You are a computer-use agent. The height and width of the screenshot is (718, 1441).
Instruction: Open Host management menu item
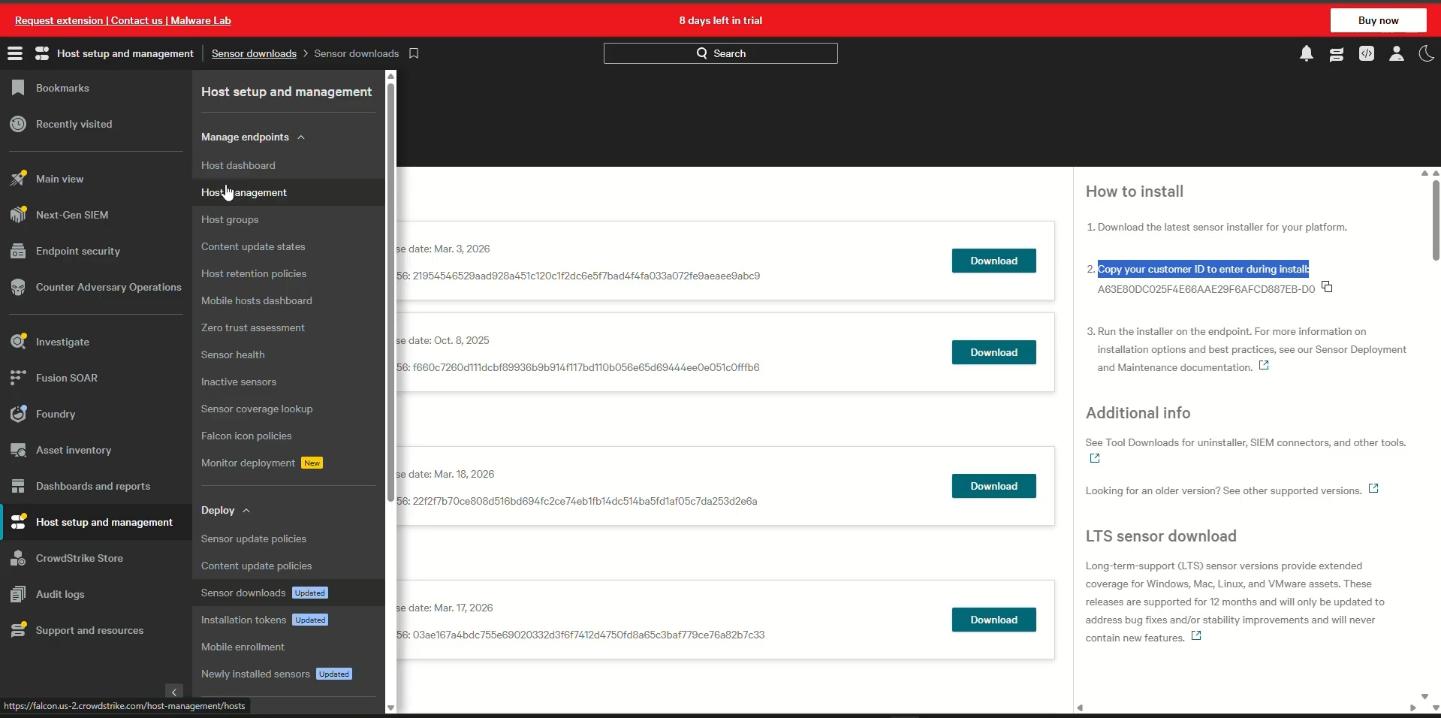coord(288,192)
